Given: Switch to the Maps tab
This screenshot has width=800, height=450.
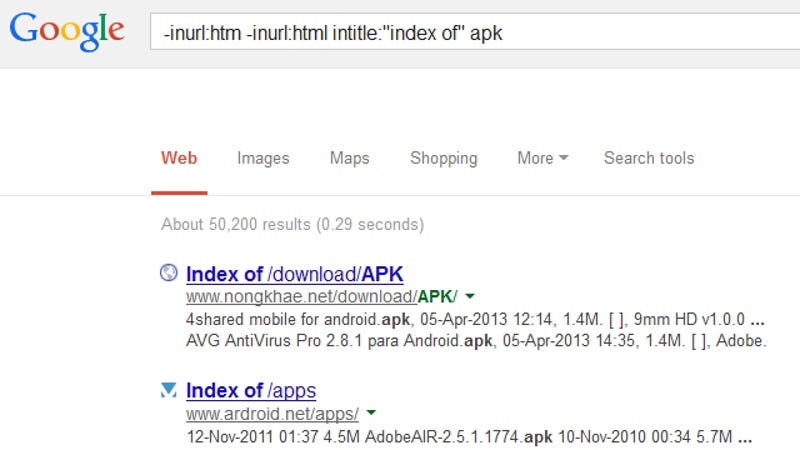Looking at the screenshot, I should pyautogui.click(x=349, y=158).
